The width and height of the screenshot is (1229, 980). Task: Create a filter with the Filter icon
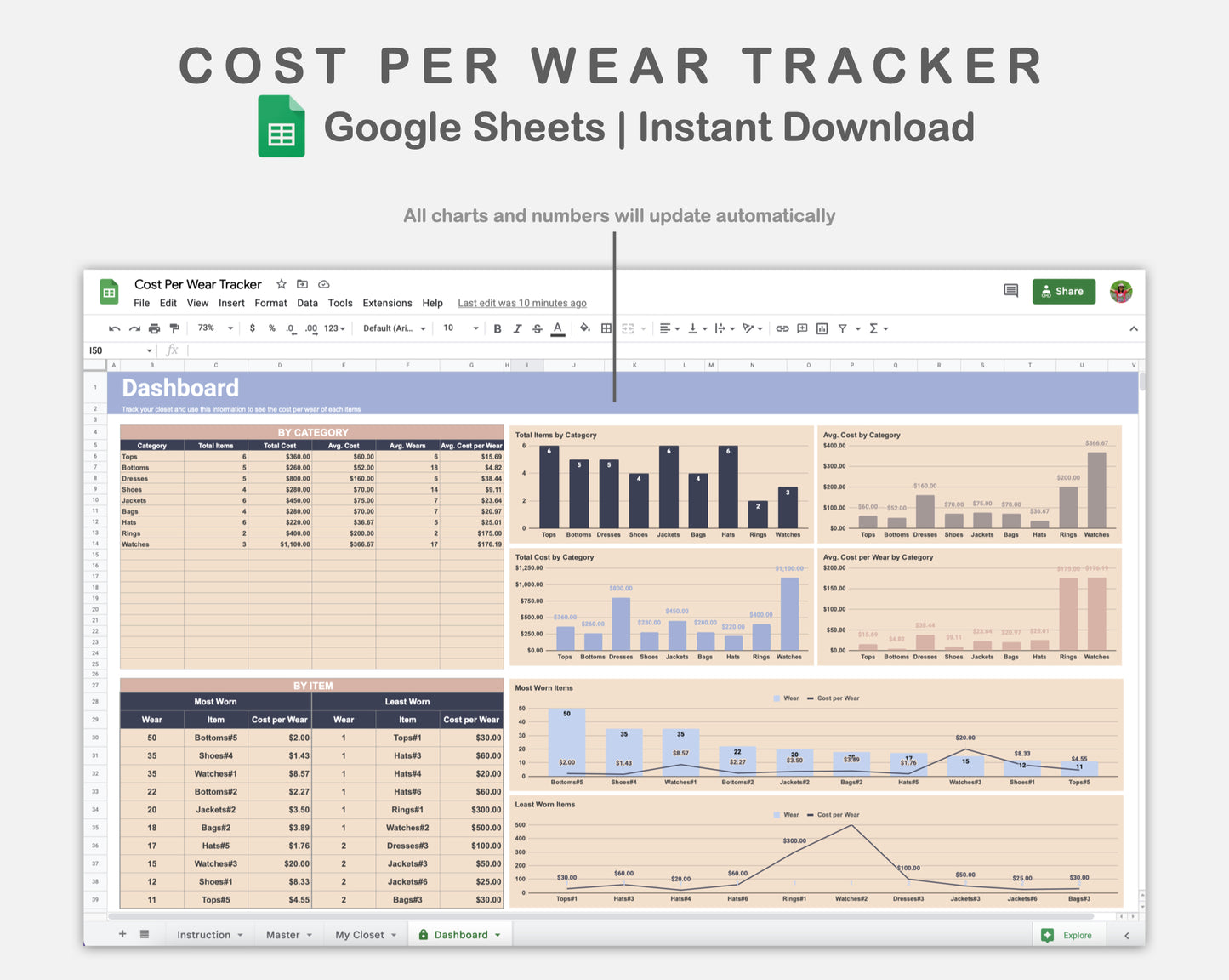[843, 328]
